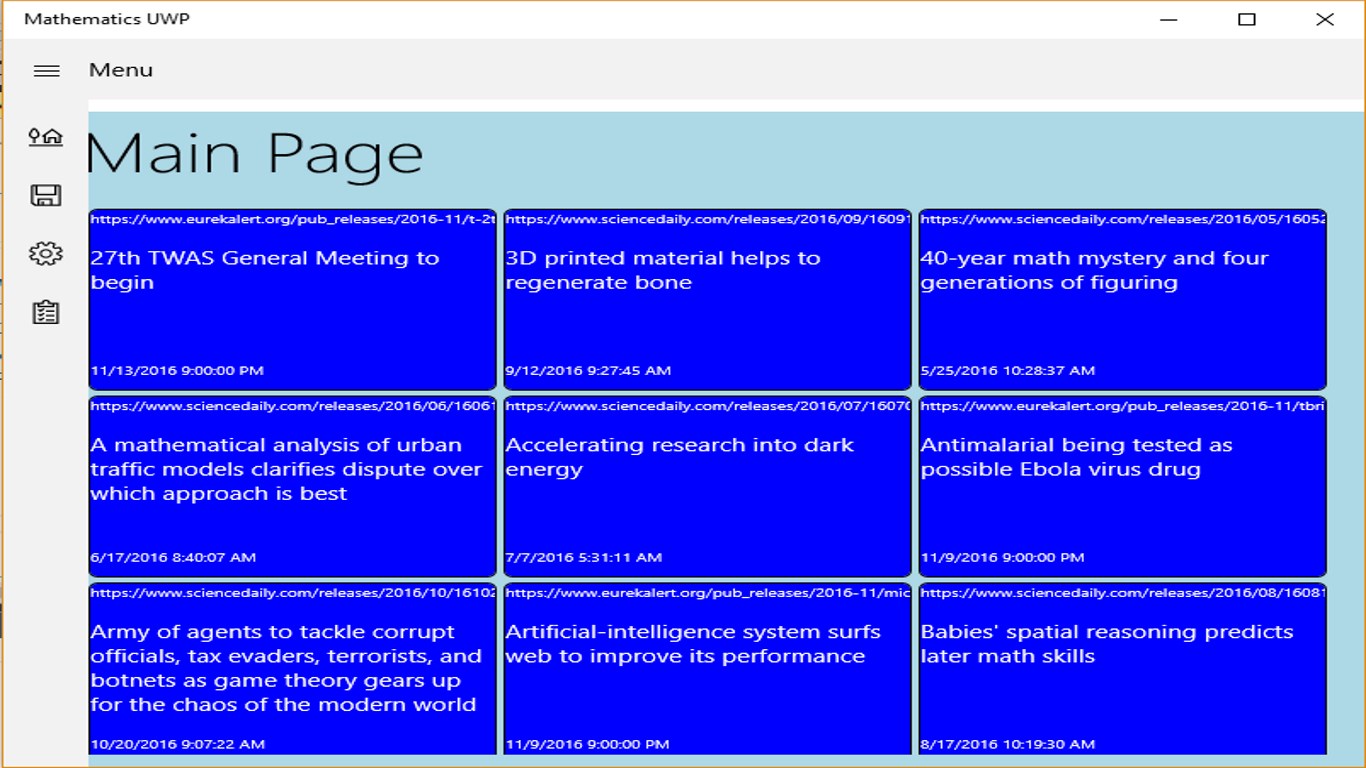Click the Menu label in header
Image resolution: width=1366 pixels, height=768 pixels.
pos(121,70)
